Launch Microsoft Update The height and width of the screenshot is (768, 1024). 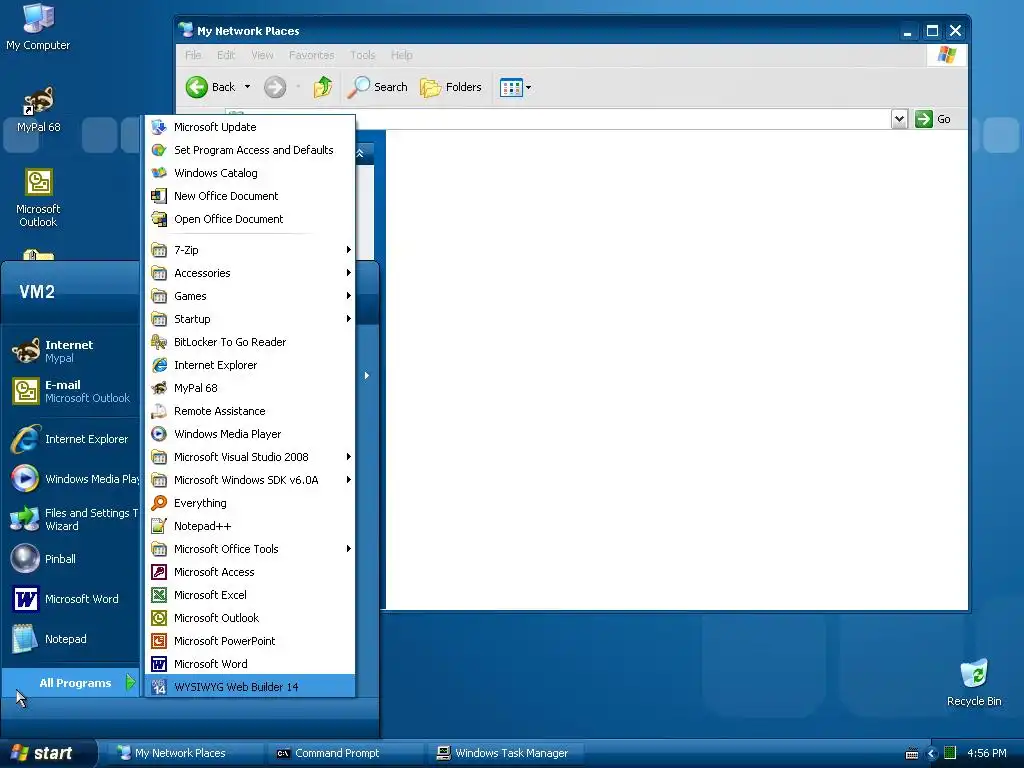pos(250,127)
